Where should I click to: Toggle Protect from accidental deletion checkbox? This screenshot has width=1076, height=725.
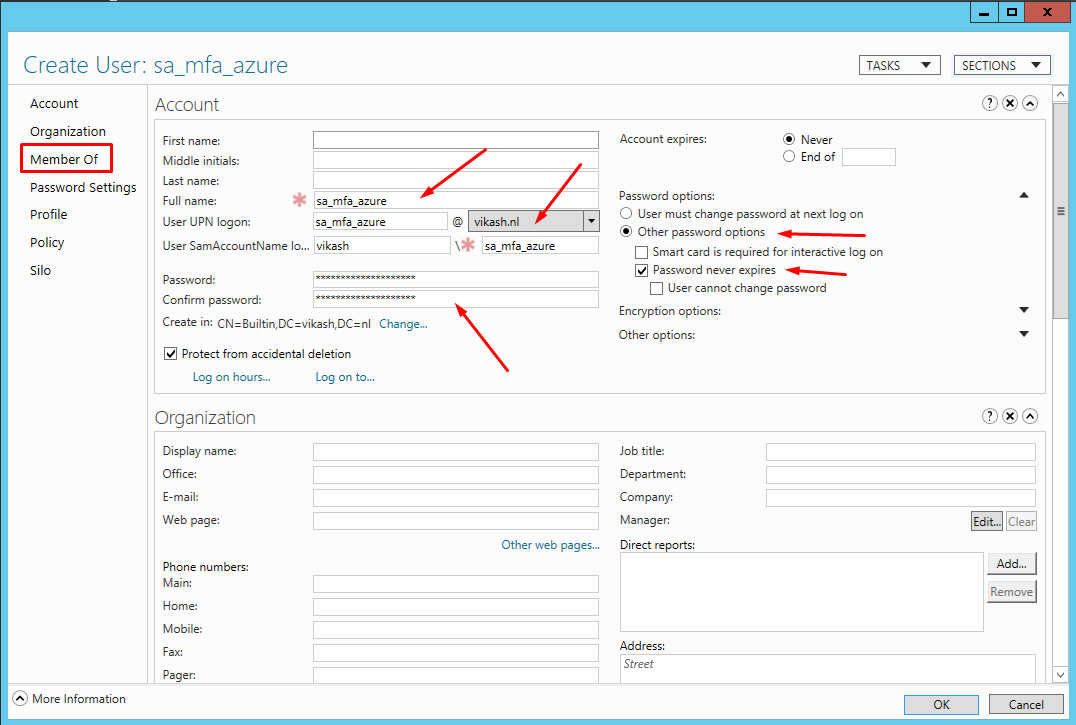pyautogui.click(x=170, y=353)
